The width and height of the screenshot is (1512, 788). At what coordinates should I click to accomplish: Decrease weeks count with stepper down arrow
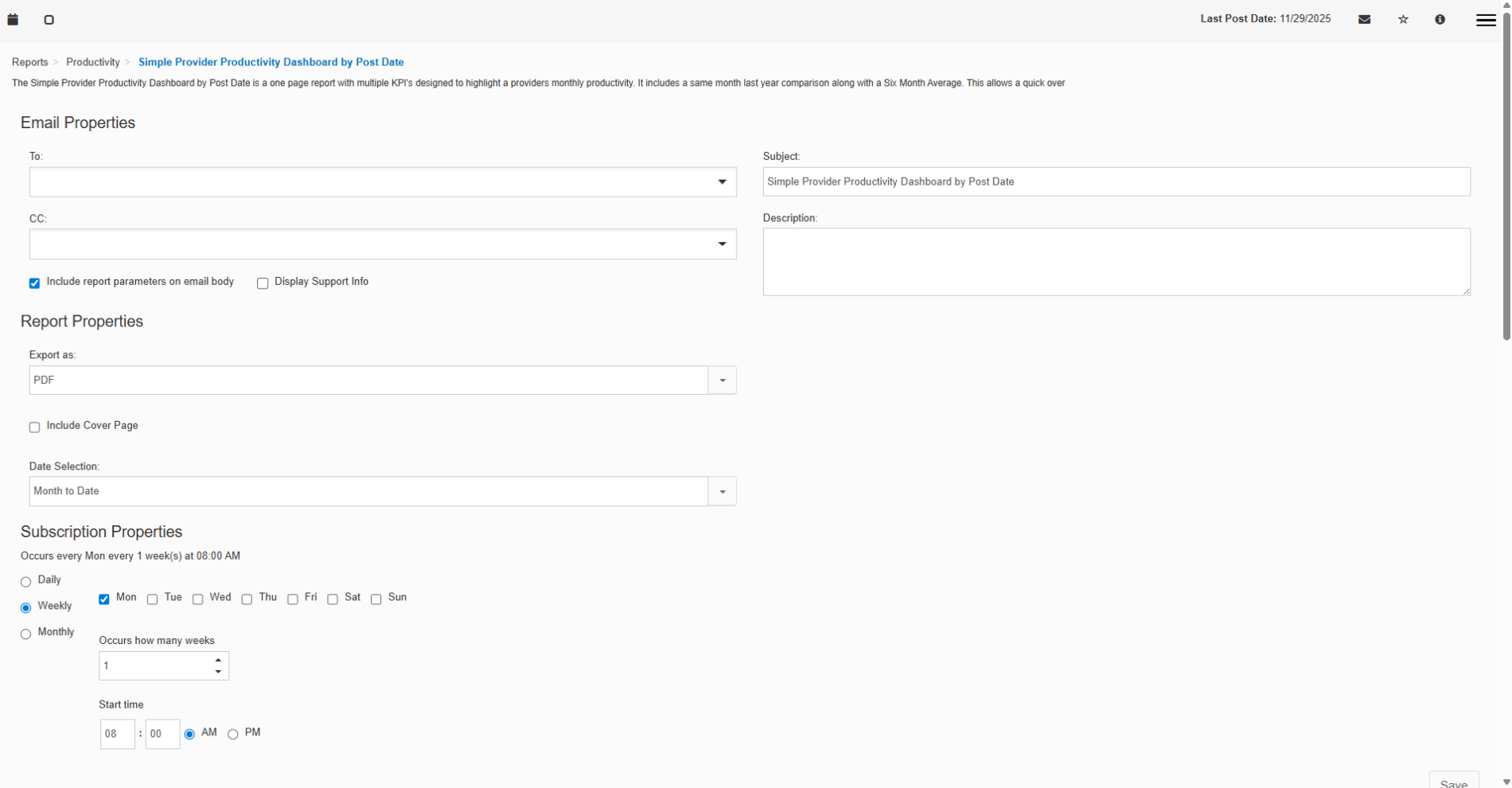click(218, 673)
